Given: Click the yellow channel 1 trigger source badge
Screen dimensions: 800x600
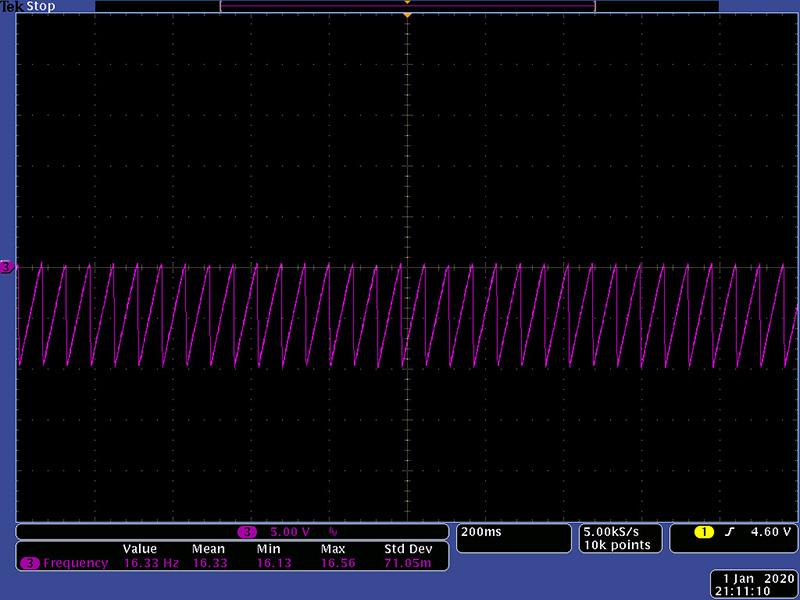Looking at the screenshot, I should pyautogui.click(x=704, y=531).
